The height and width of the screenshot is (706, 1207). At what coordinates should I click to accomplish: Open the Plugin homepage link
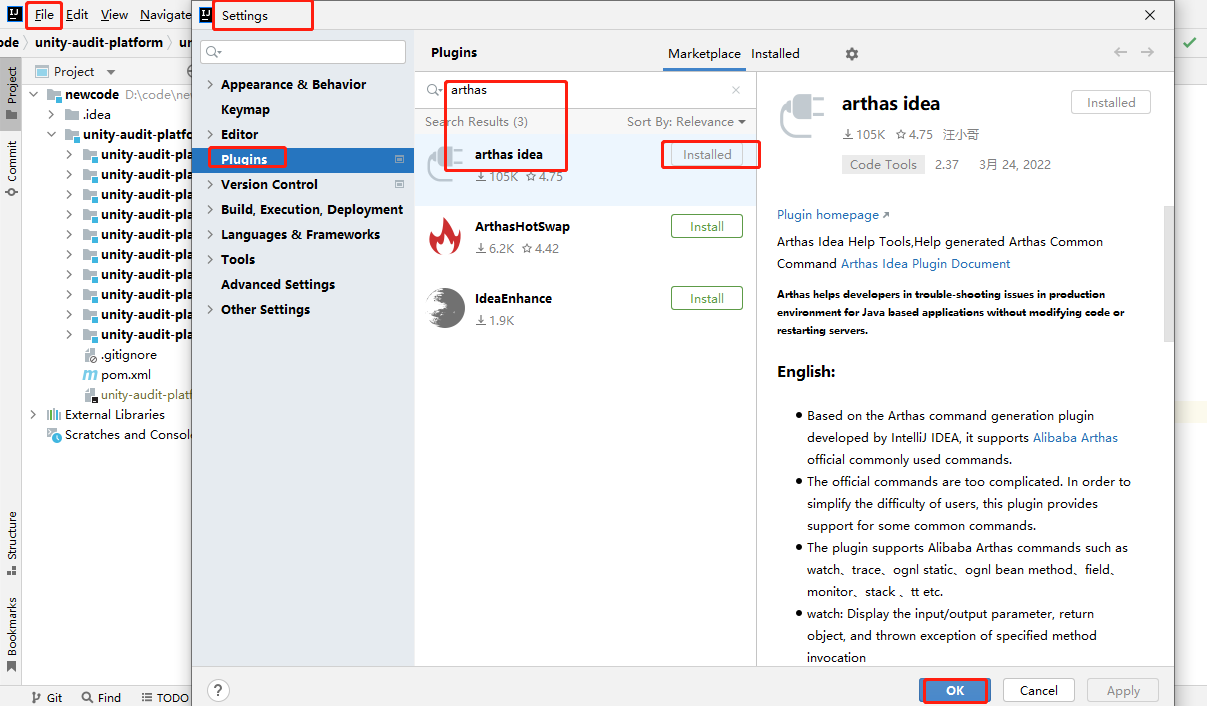point(833,215)
